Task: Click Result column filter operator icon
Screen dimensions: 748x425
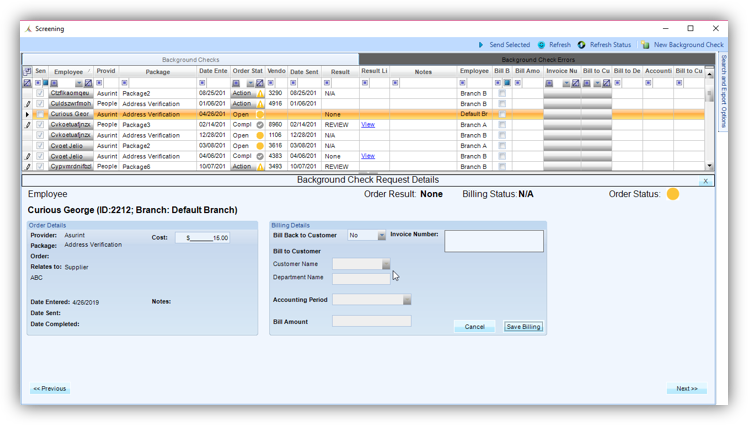Action: (327, 83)
